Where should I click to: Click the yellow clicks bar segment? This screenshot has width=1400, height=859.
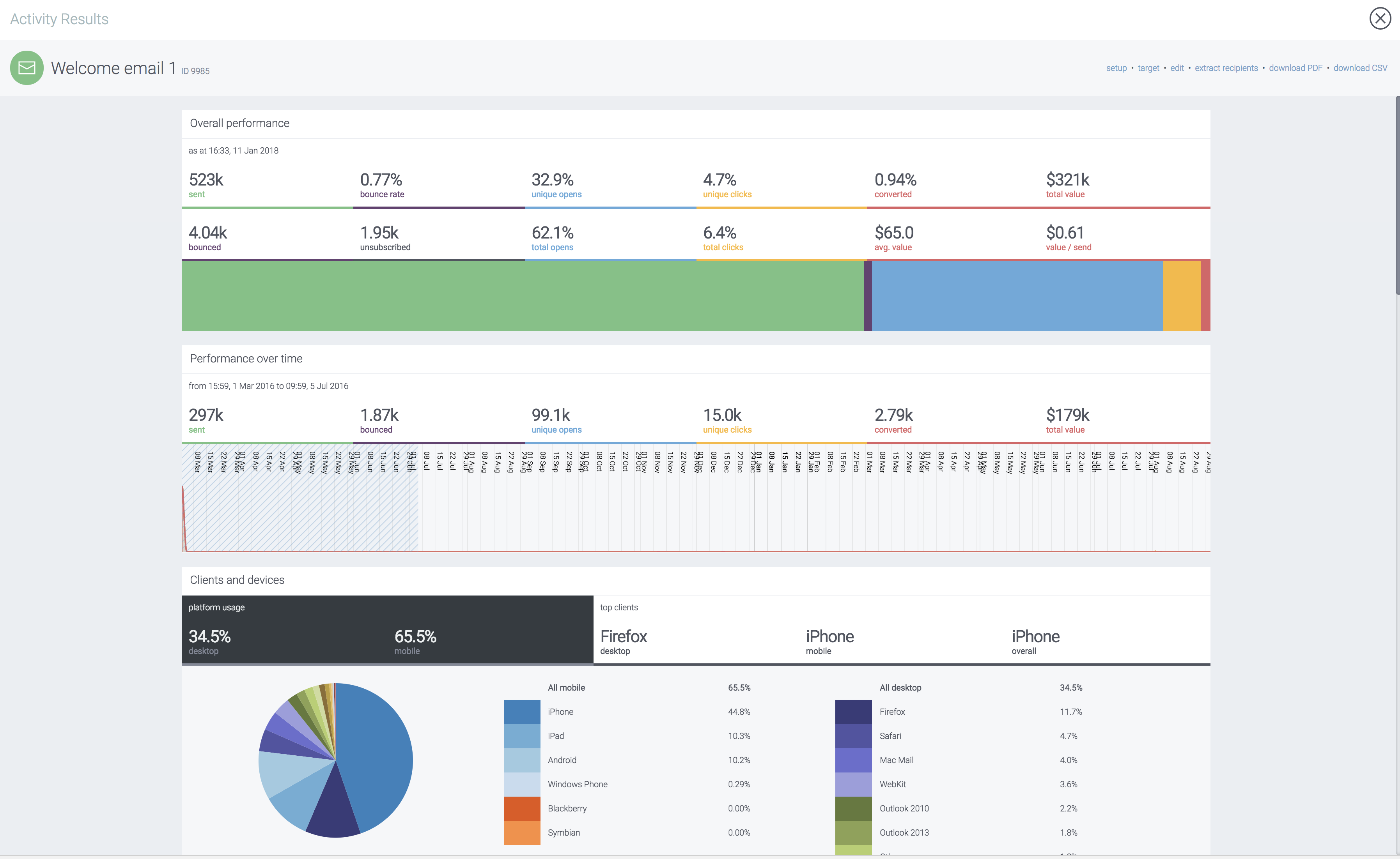click(x=1181, y=296)
